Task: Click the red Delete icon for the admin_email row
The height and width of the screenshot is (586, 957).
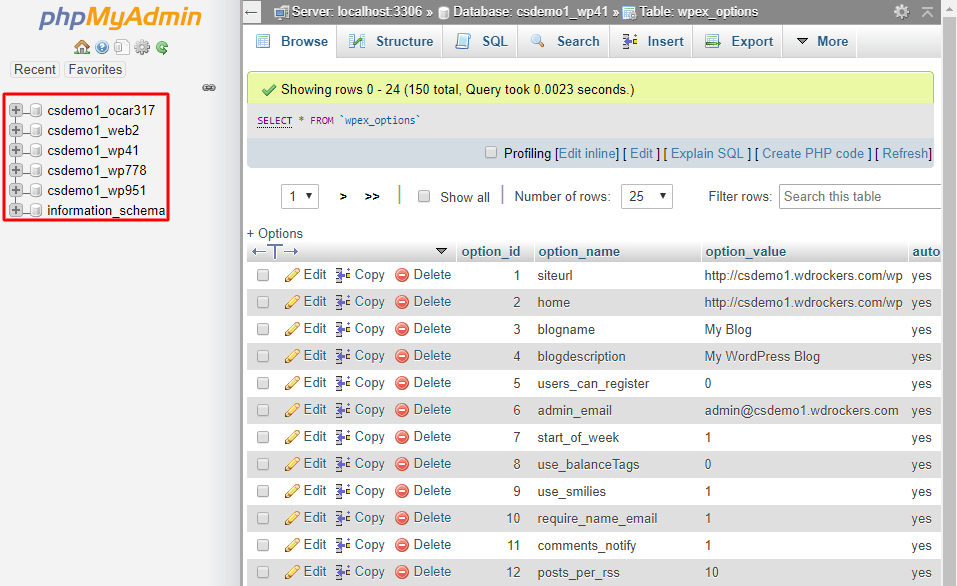Action: pos(402,410)
